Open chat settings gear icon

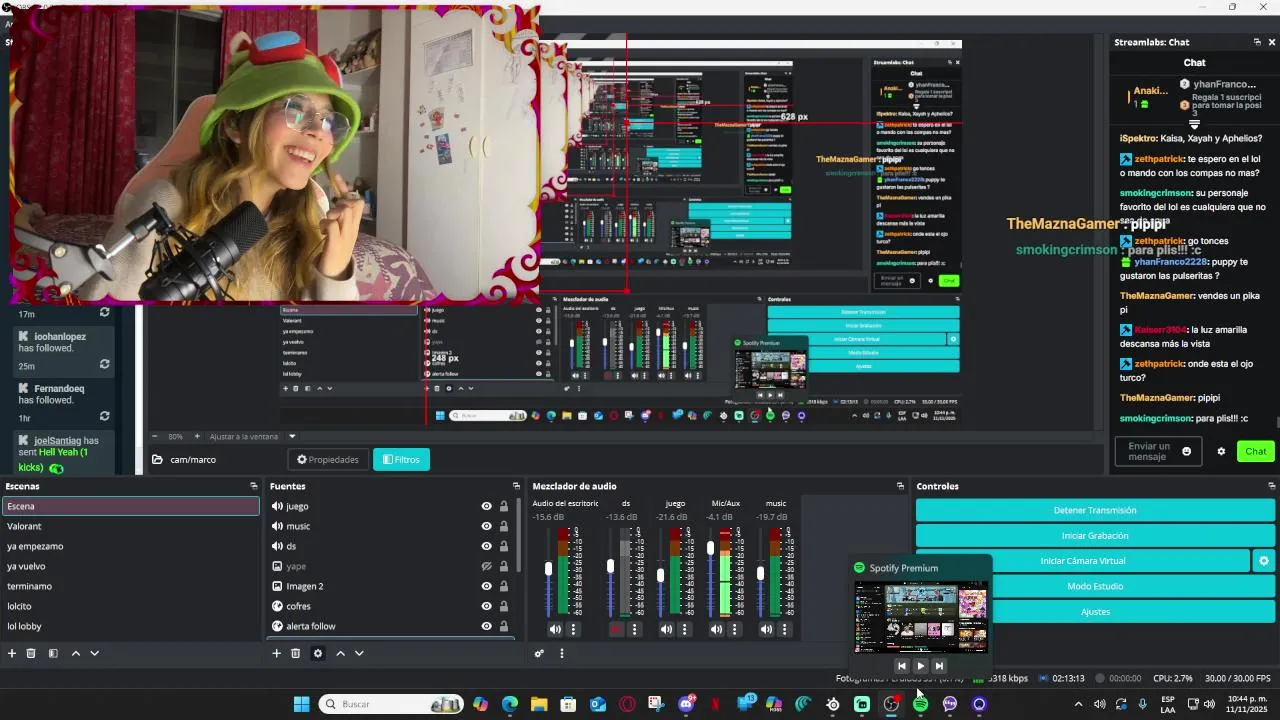[x=1221, y=451]
